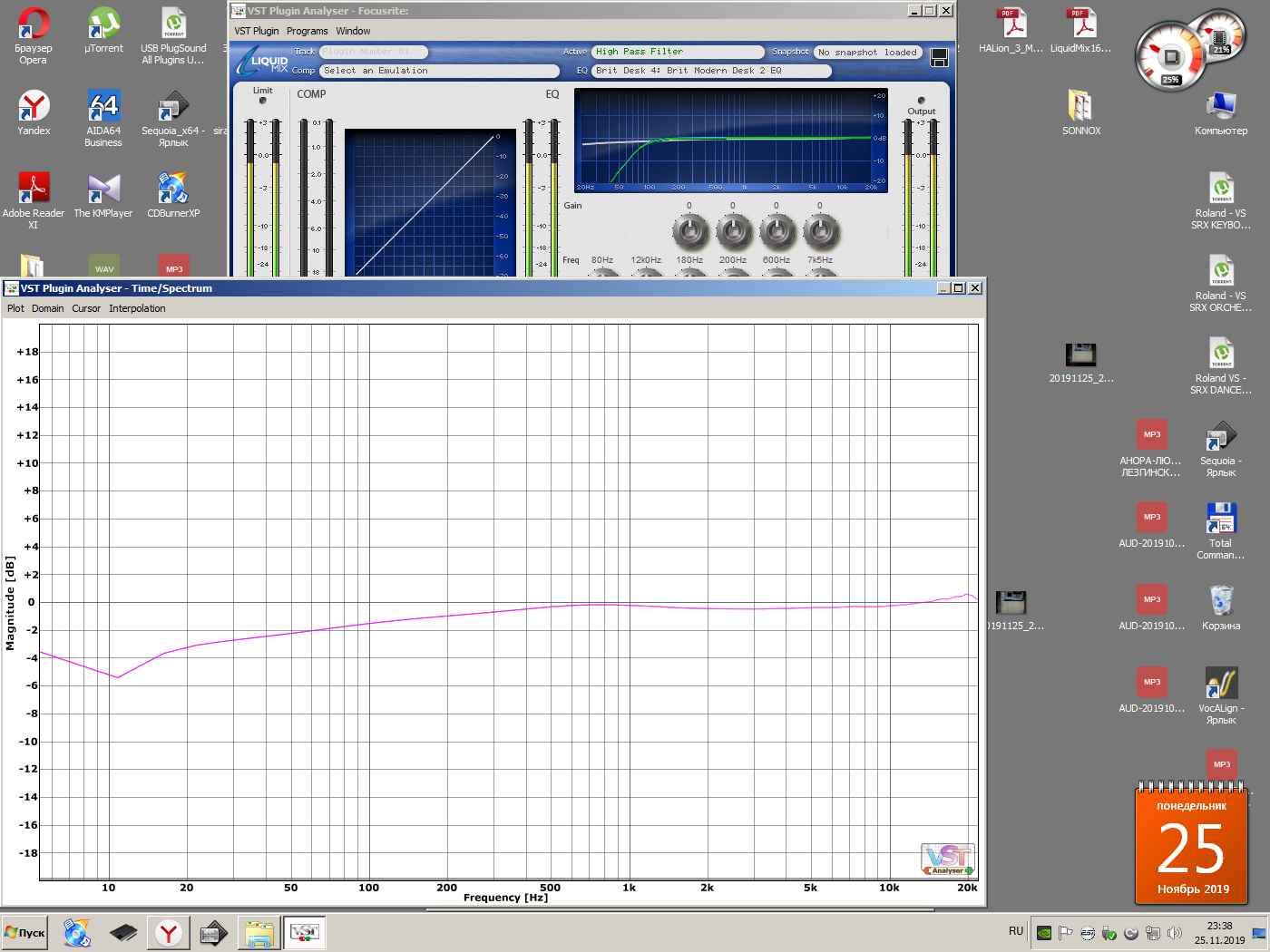Open The KMPlayer shortcut
Viewport: 1270px width, 952px height.
tap(103, 195)
